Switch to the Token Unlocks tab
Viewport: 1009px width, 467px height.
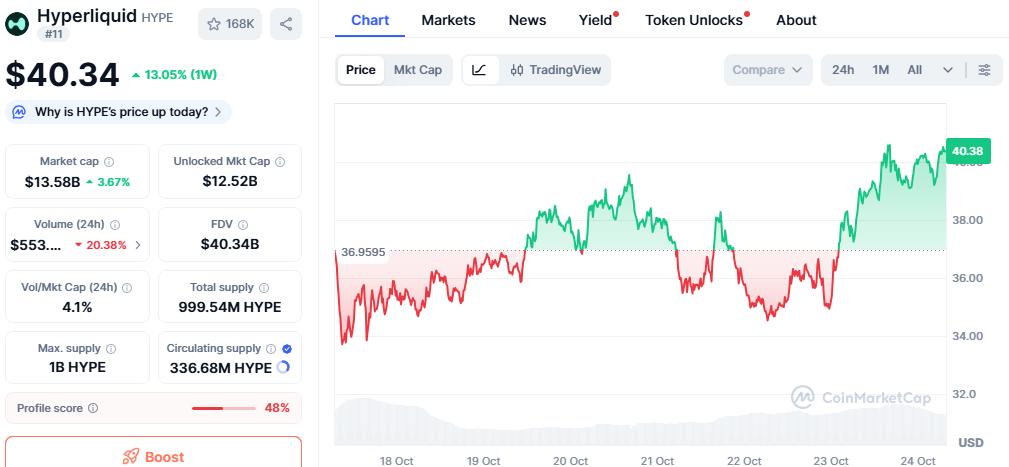click(694, 20)
